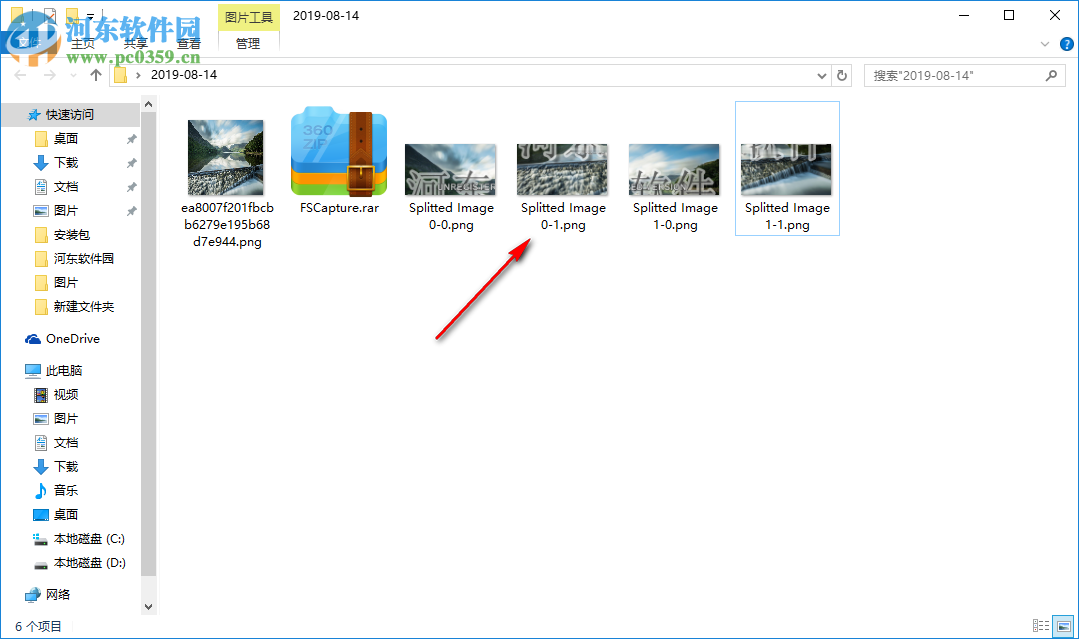This screenshot has height=639, width=1079.
Task: Select Splitted Image 1-0.png thumbnail
Action: click(674, 170)
